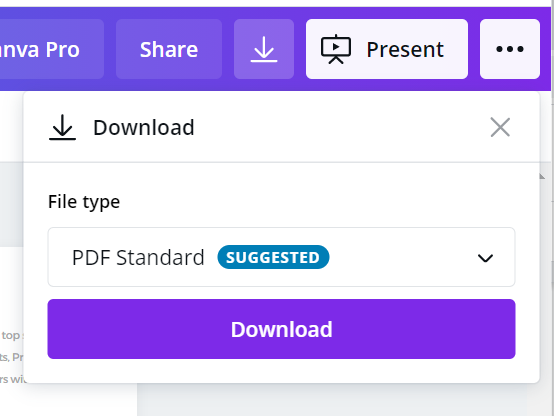The height and width of the screenshot is (416, 554).
Task: Click the scroll-up arrow at right edge
Action: [x=542, y=176]
